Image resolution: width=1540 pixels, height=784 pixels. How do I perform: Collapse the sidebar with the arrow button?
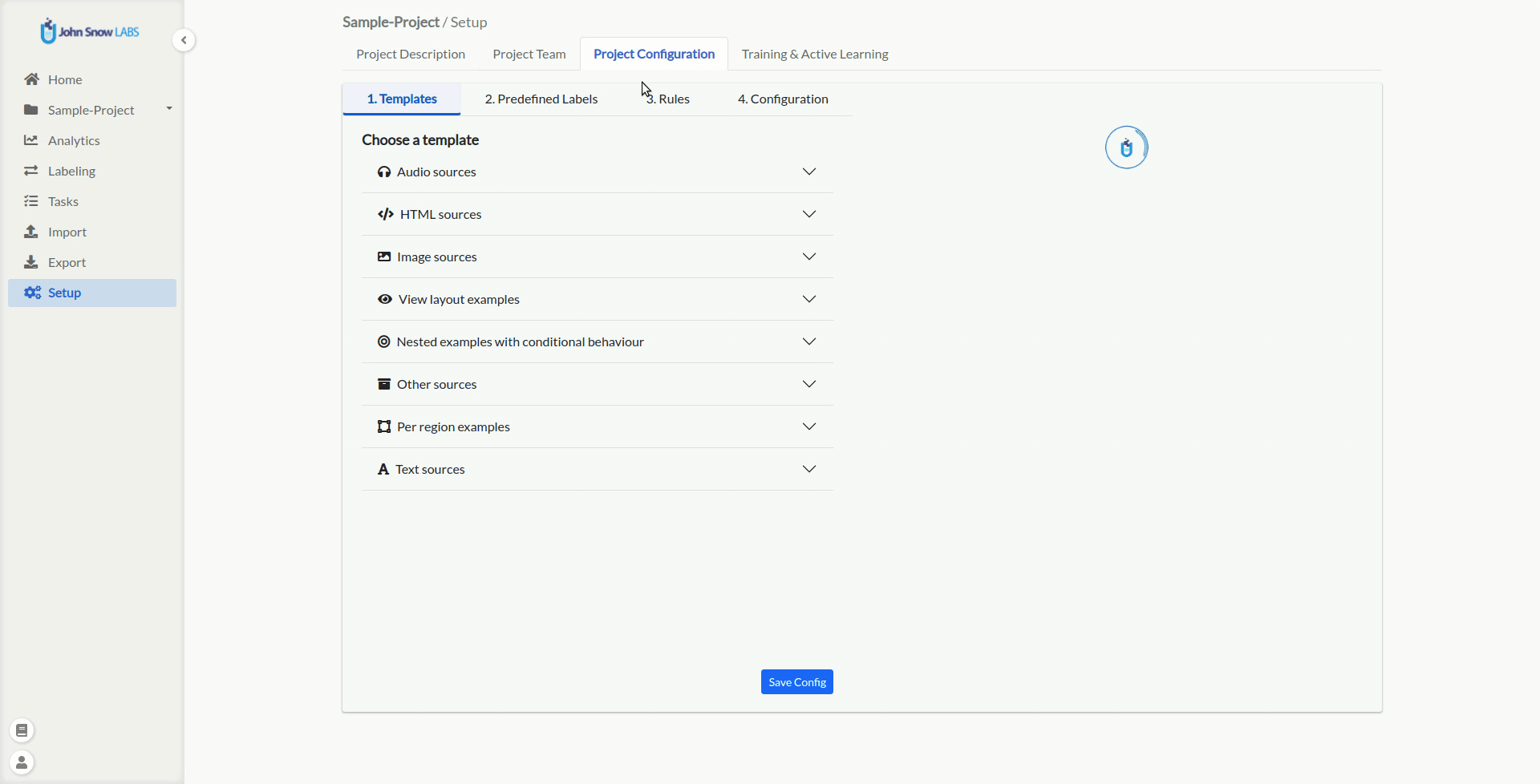click(184, 40)
